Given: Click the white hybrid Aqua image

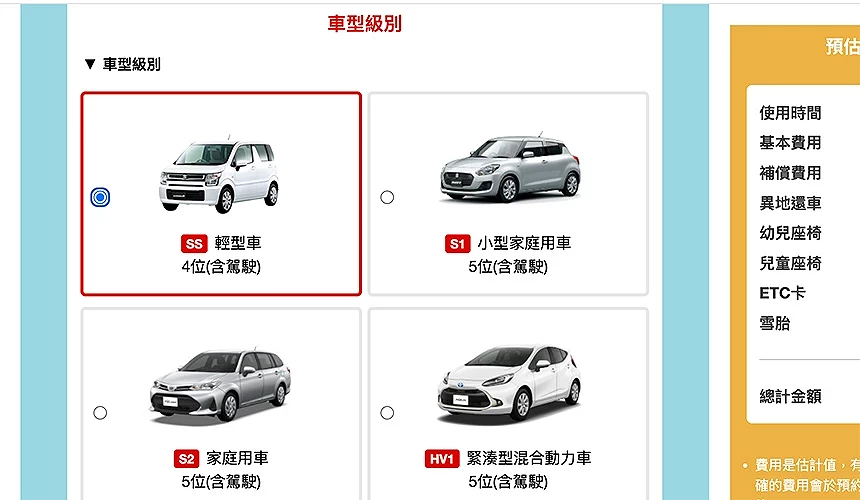Looking at the screenshot, I should point(509,383).
